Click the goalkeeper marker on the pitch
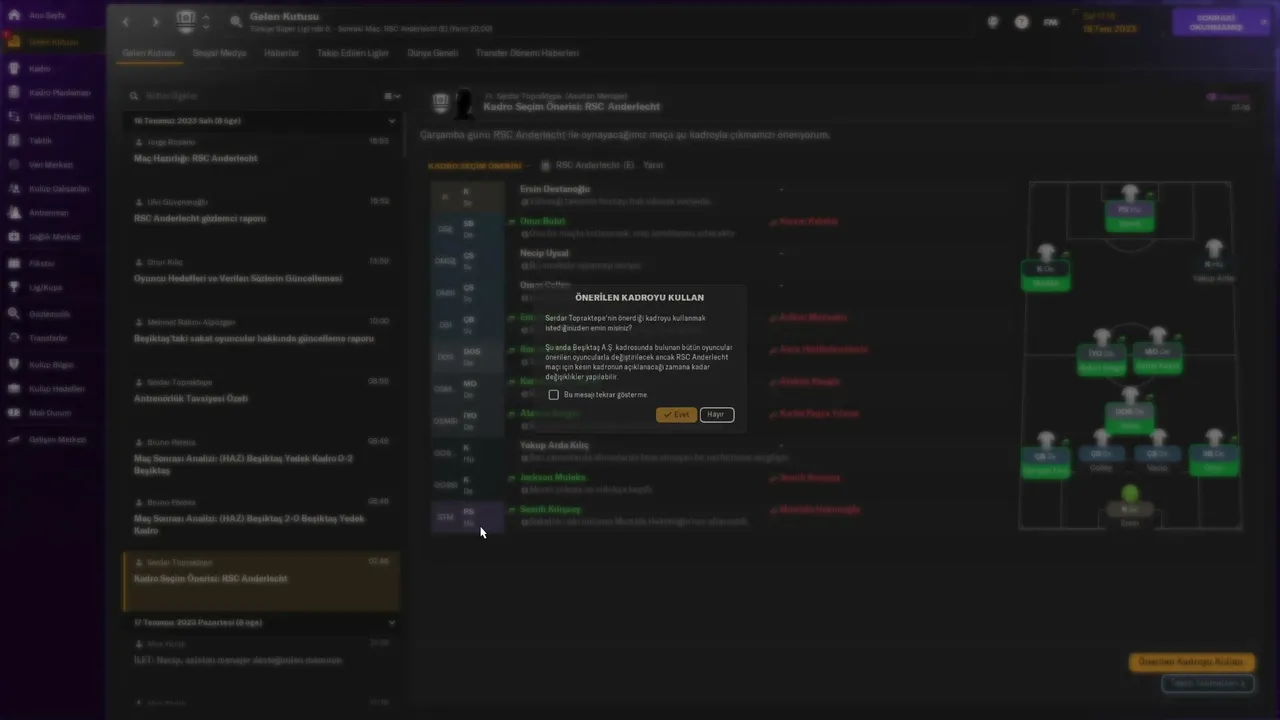1280x720 pixels. click(1130, 494)
